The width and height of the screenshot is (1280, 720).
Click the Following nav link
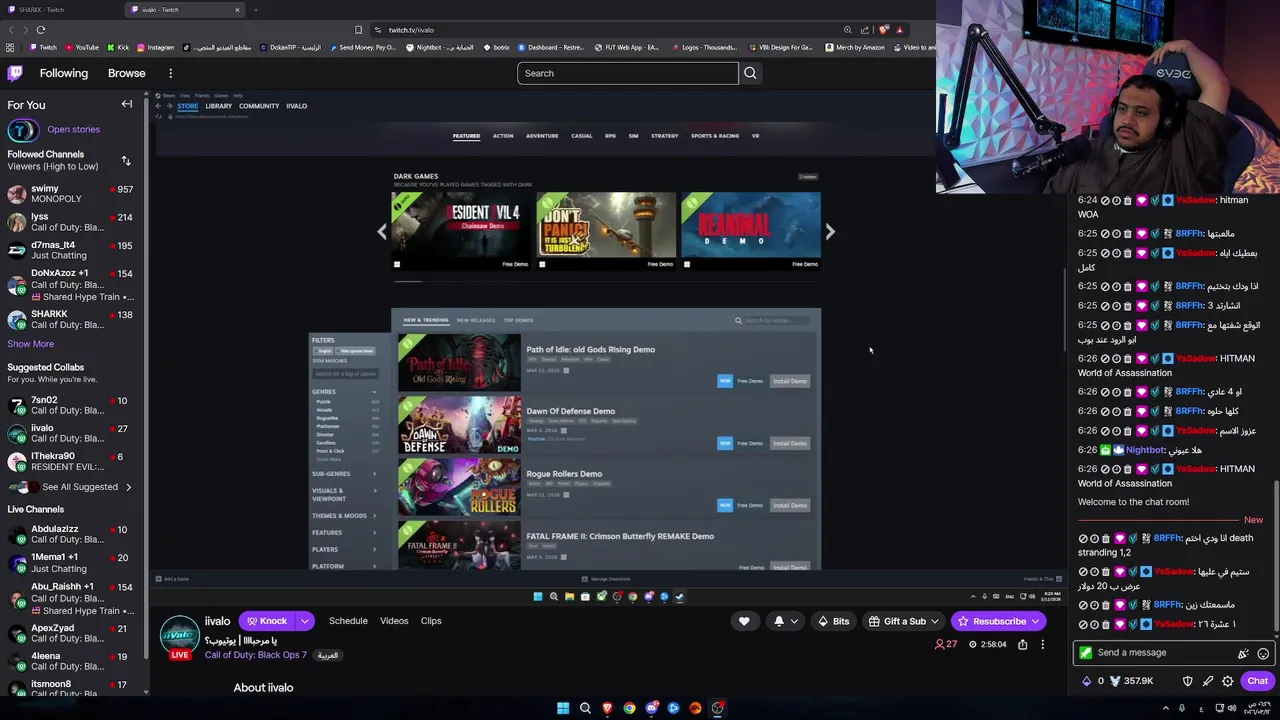point(64,73)
